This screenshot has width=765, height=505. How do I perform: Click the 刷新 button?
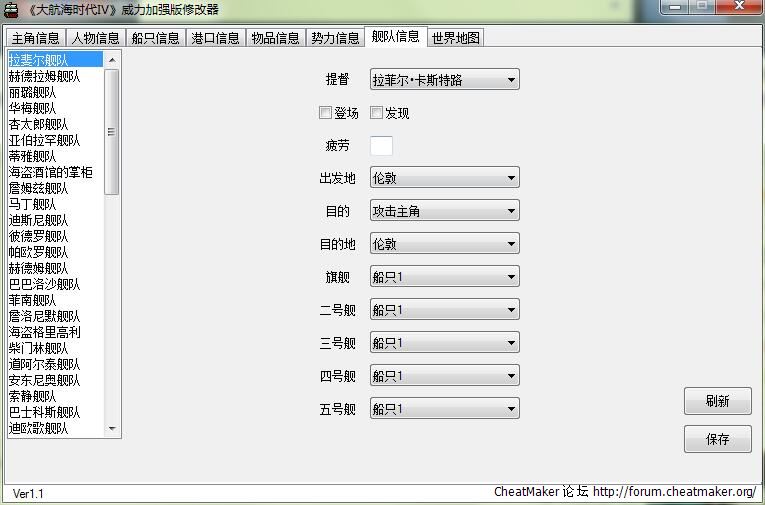[x=718, y=401]
